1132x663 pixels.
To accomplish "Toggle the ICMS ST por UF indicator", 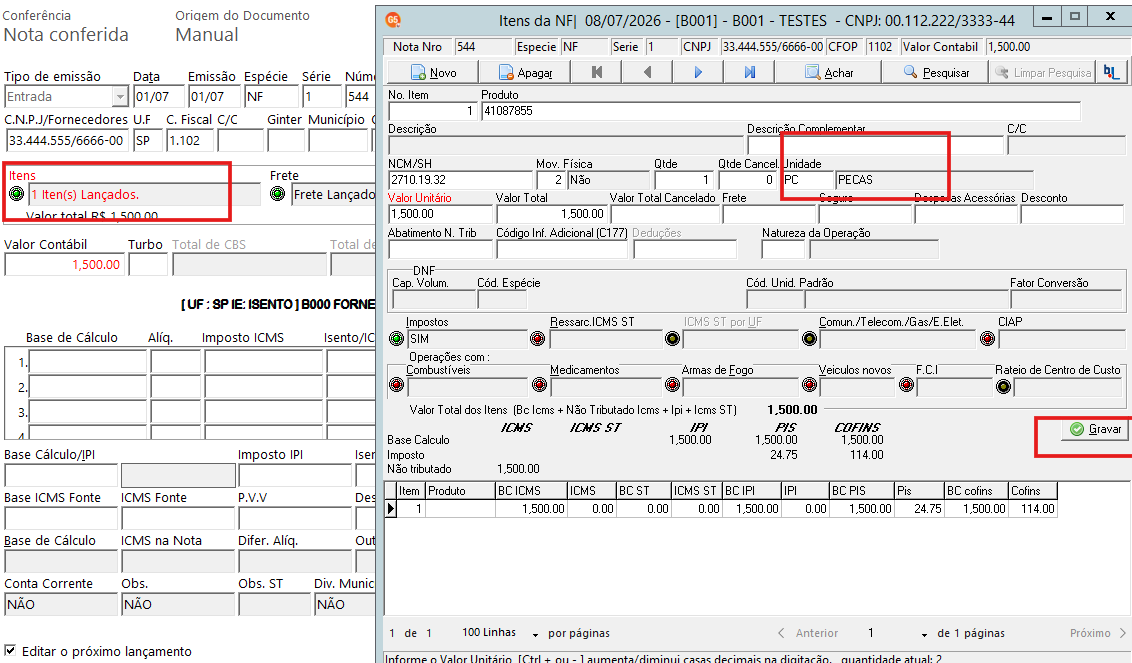I will (673, 339).
